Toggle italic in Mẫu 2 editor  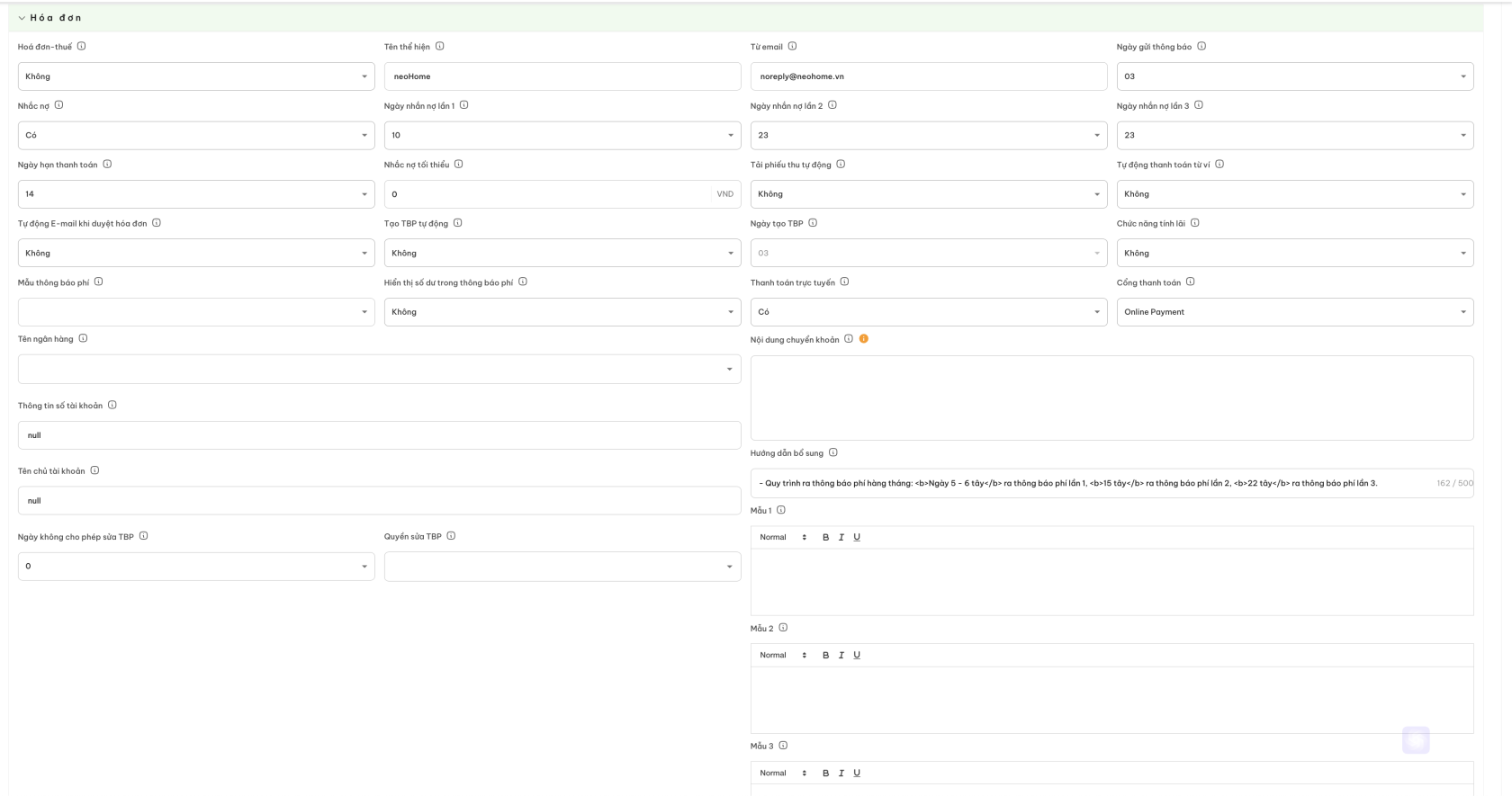(x=841, y=655)
